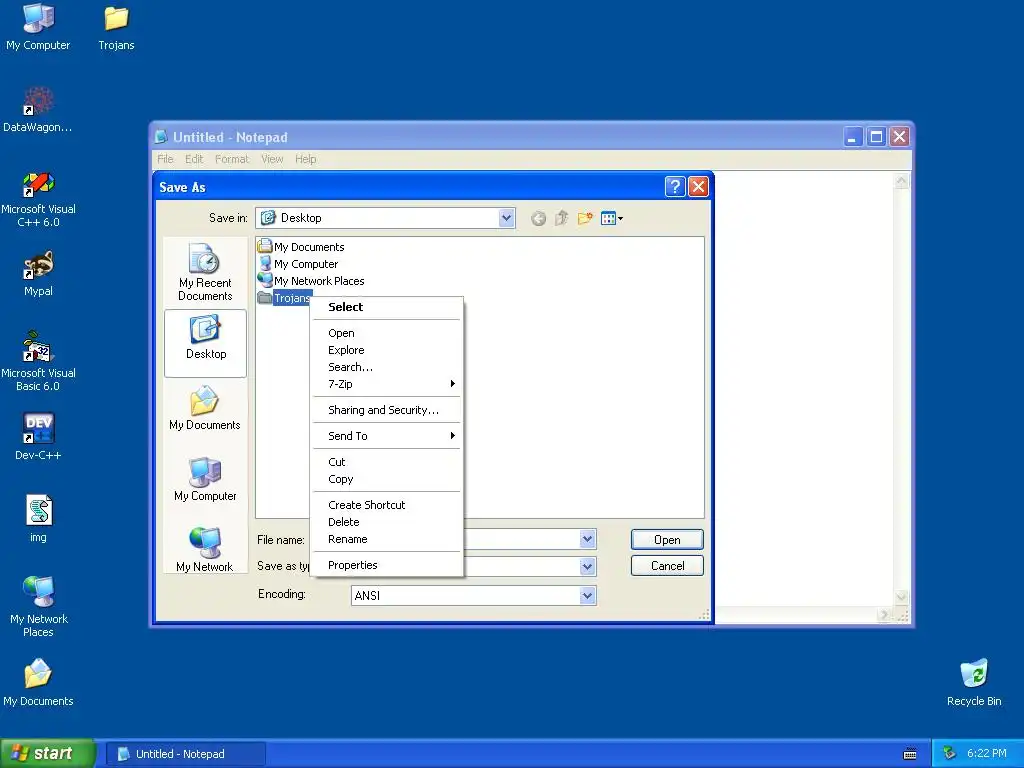Click the Safely Remove Hardware tray icon
The height and width of the screenshot is (768, 1024).
click(x=950, y=754)
